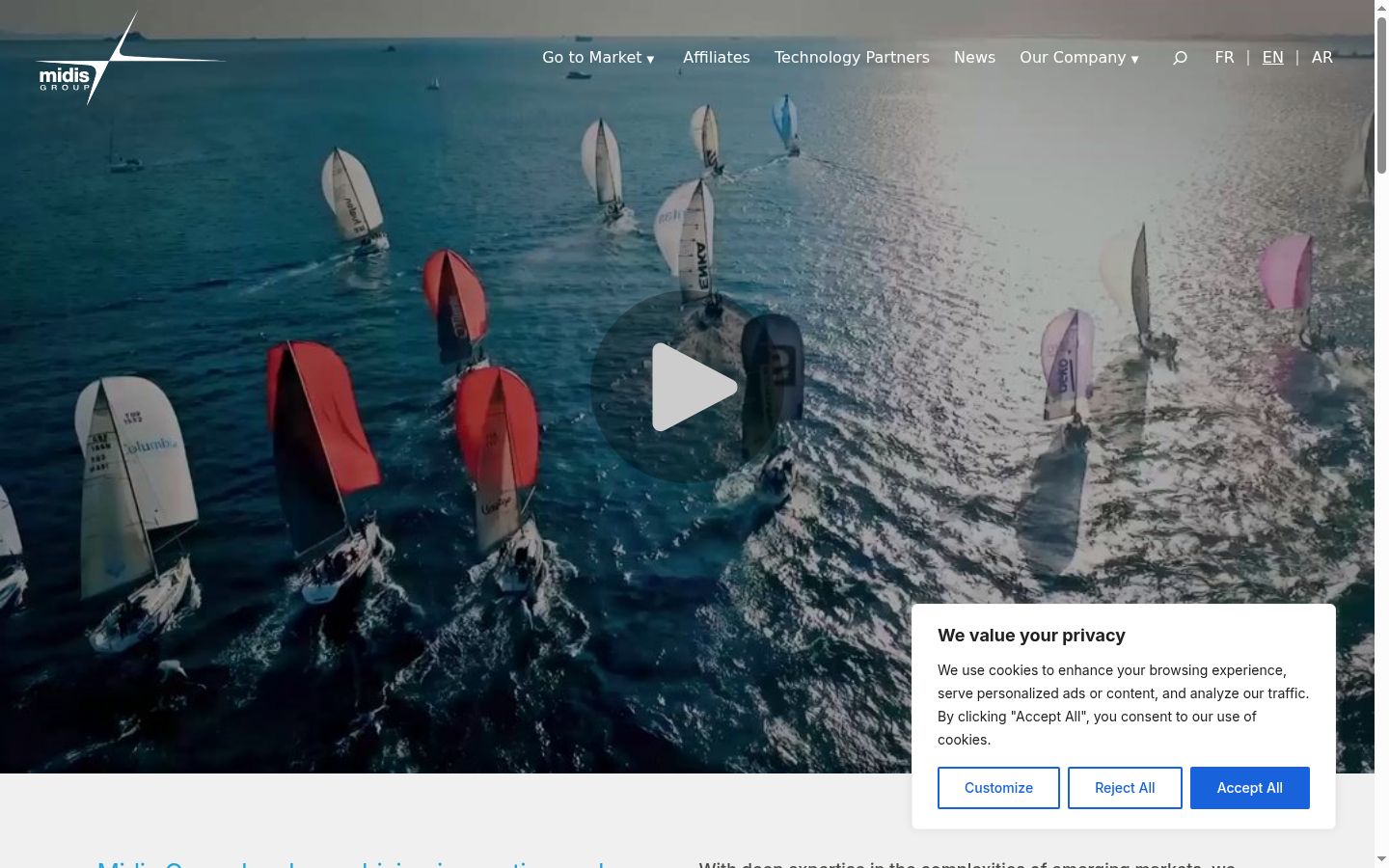1389x868 pixels.
Task: Play the sailing boats video
Action: pos(687,387)
